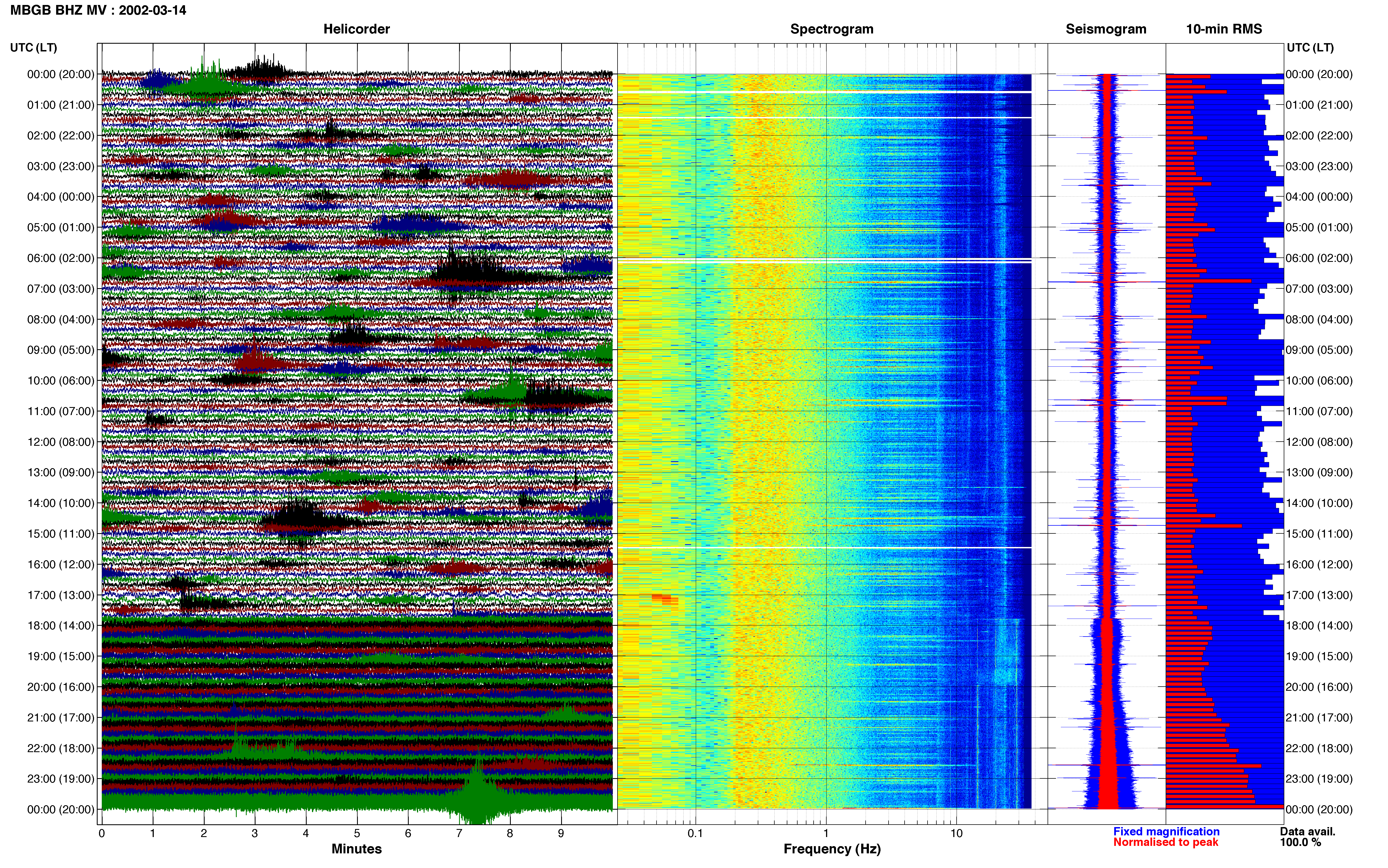Click the title 'MBGB BHZ MV : 2002-03-14'
1388x868 pixels.
pos(98,10)
